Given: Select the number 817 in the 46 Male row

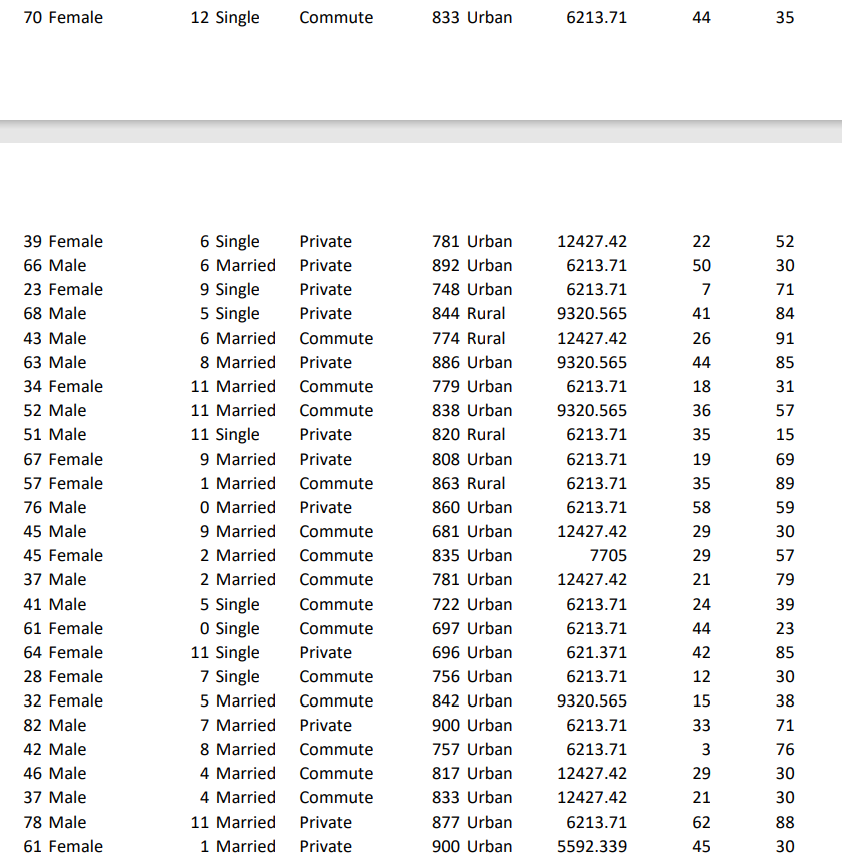Looking at the screenshot, I should coord(446,773).
